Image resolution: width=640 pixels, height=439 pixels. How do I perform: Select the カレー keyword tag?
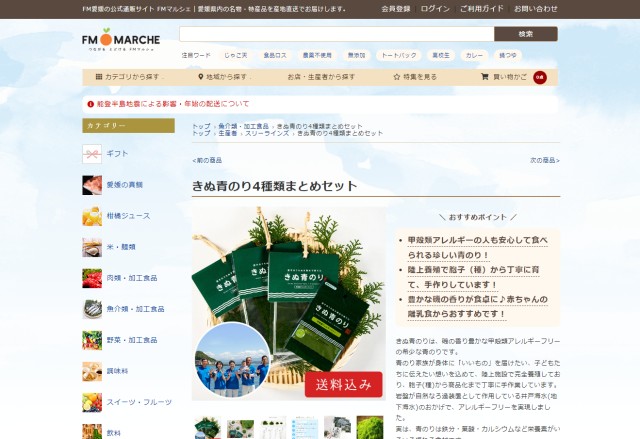474,55
